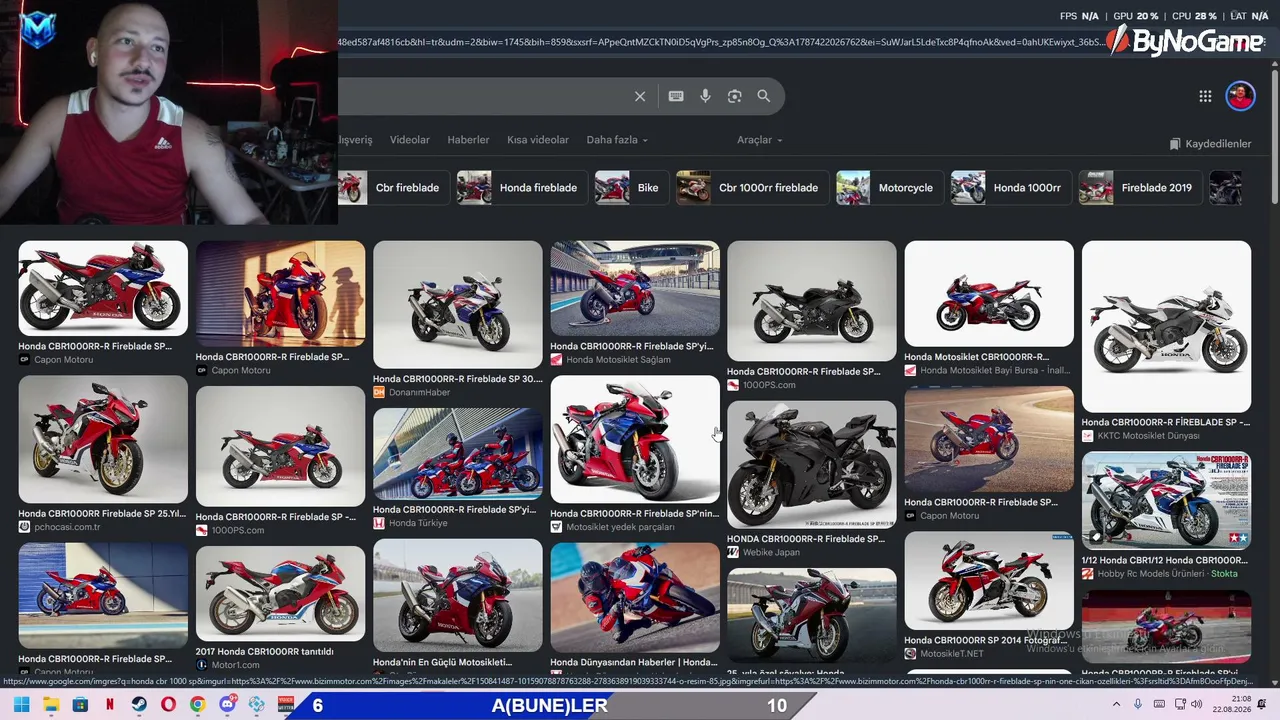The width and height of the screenshot is (1280, 720).
Task: Open Honda'nın En Güçlü Motosikleti image
Action: pos(458,596)
